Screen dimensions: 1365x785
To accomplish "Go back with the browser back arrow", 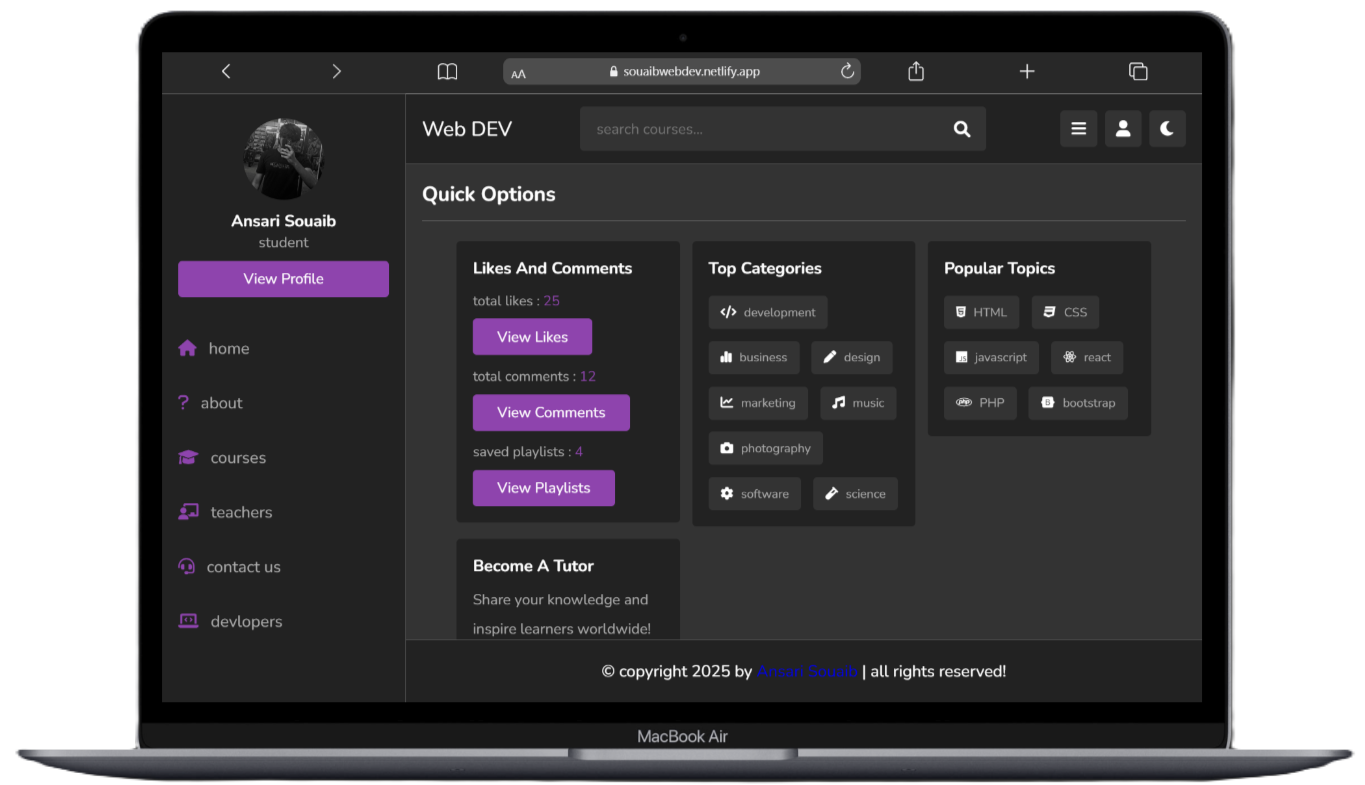I will click(x=226, y=71).
